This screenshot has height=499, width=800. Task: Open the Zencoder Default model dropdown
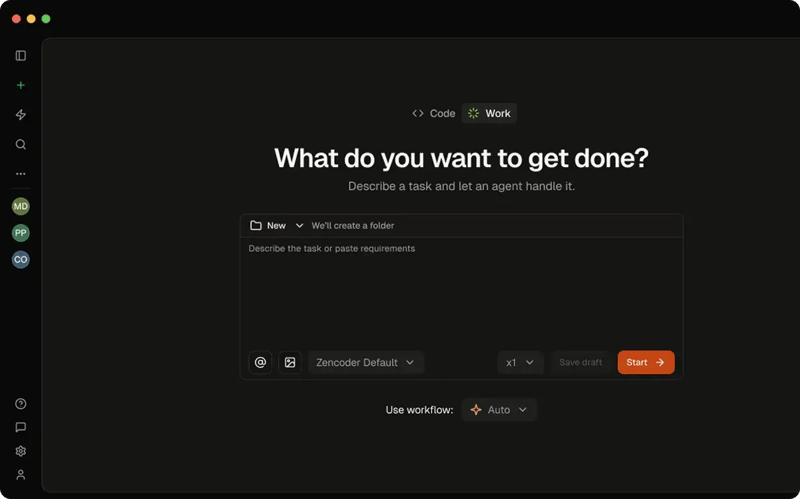(365, 362)
